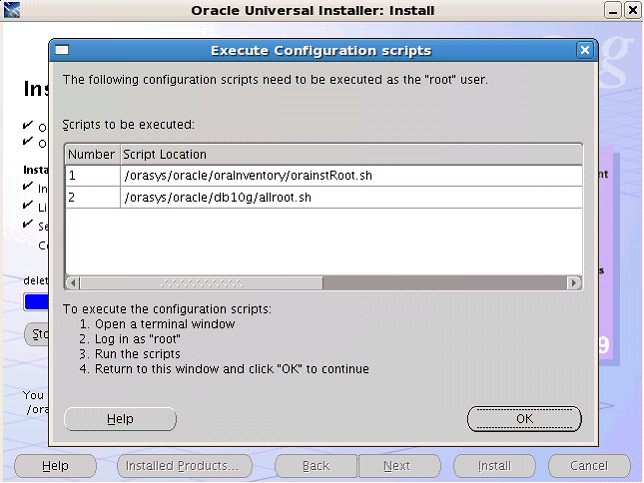Click the script table's right scroll arrow
The width and height of the screenshot is (644, 483).
(x=574, y=283)
